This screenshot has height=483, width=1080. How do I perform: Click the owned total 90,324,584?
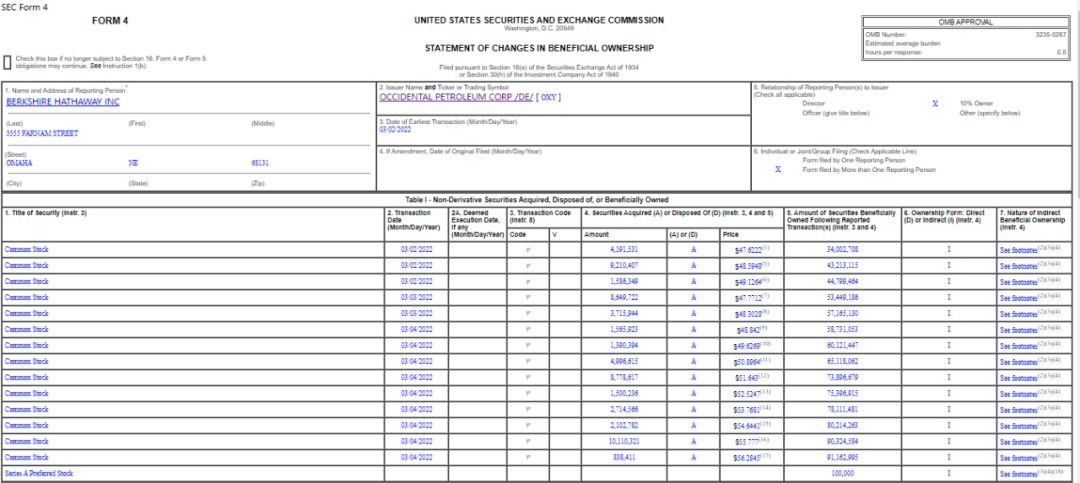pos(842,442)
